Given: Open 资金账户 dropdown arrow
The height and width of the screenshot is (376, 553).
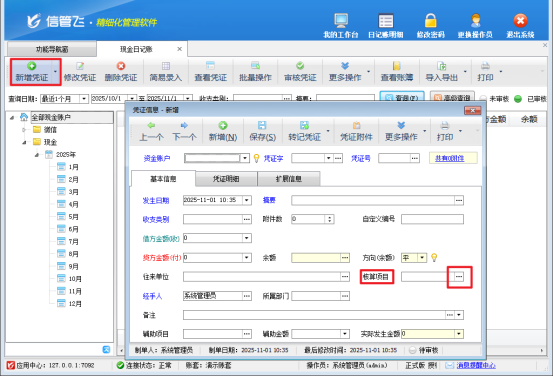Looking at the screenshot, I should (x=245, y=158).
